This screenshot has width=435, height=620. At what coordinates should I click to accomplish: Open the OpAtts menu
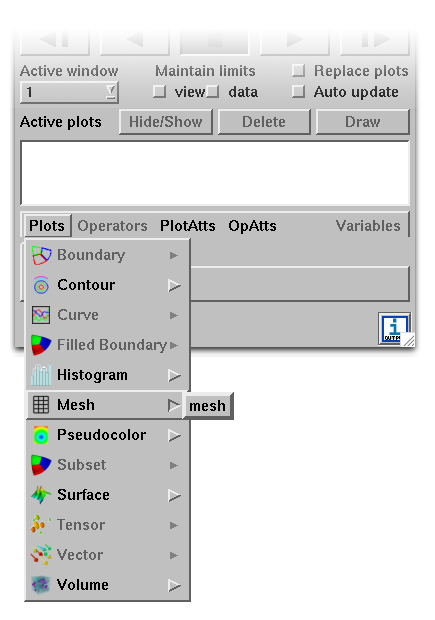tap(252, 226)
